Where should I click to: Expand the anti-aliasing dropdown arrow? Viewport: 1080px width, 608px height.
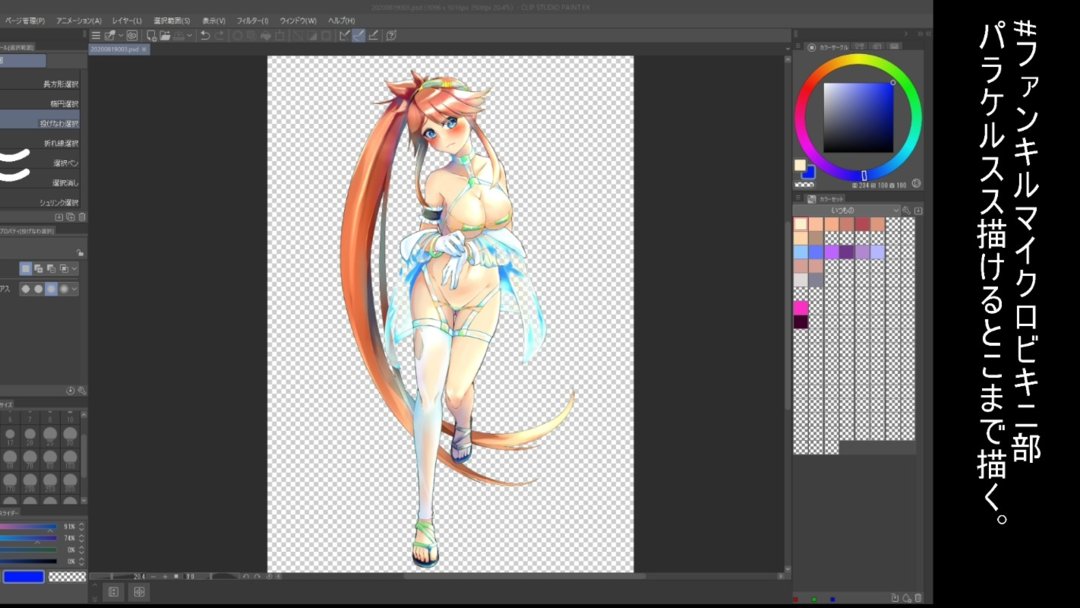[x=74, y=289]
